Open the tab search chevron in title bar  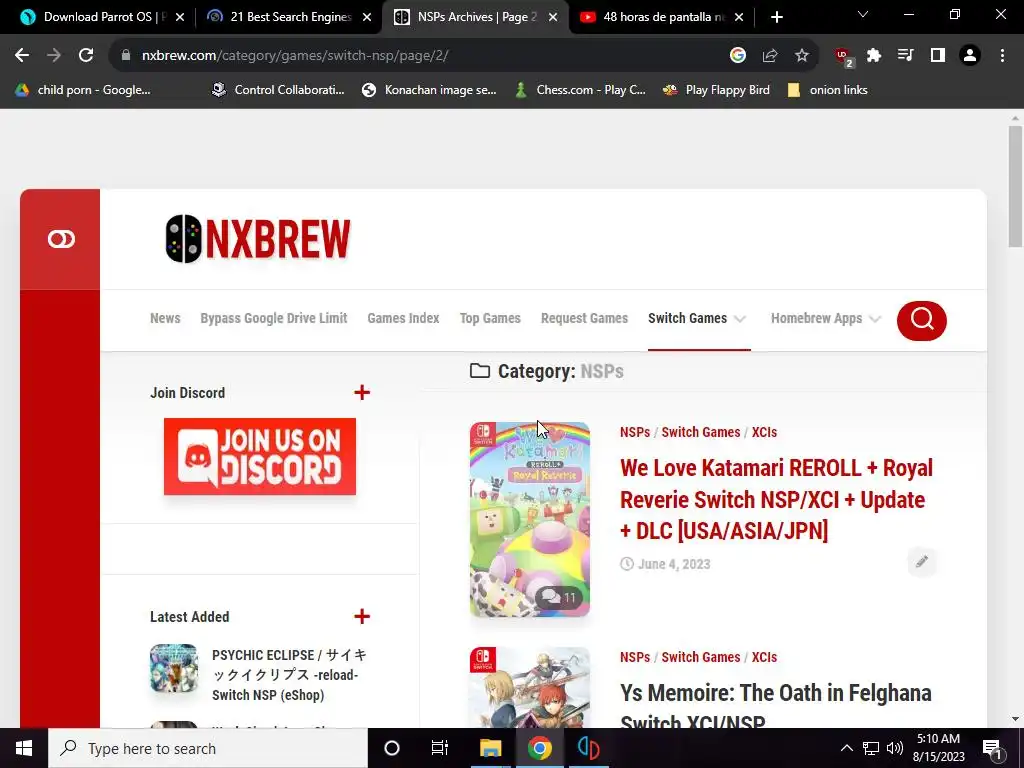[x=863, y=14]
